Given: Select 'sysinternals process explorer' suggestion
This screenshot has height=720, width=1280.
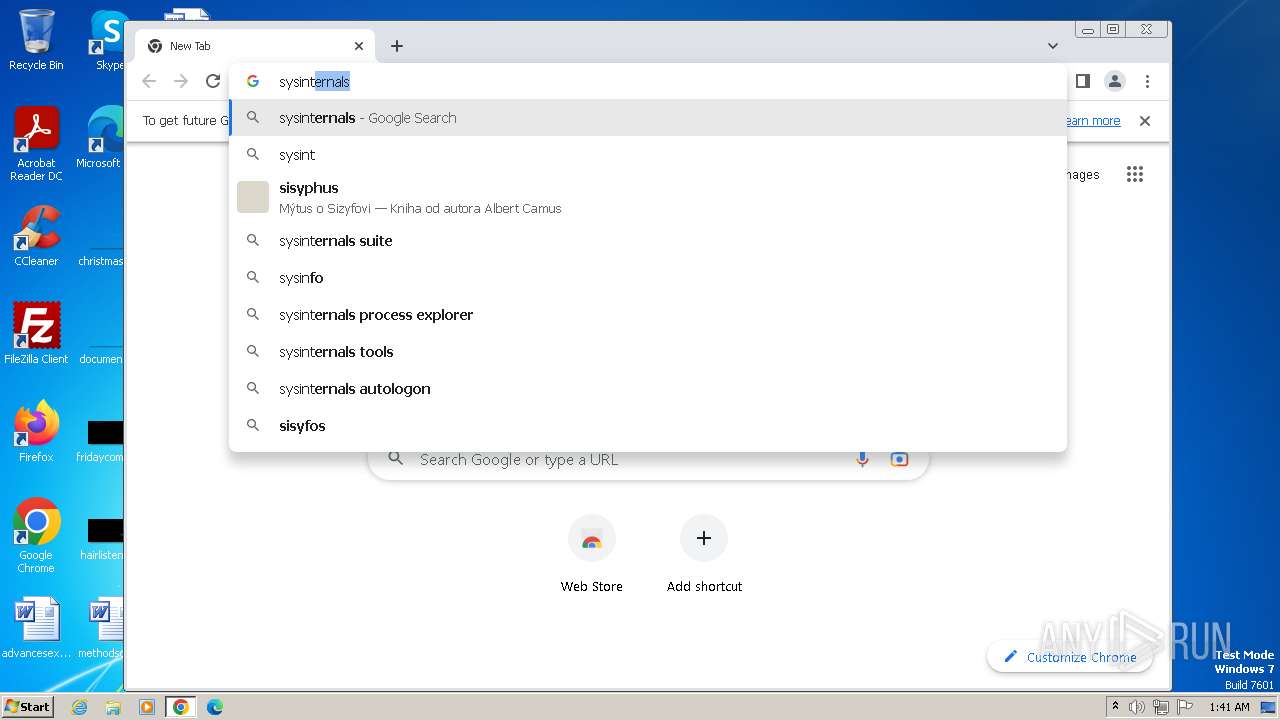Looking at the screenshot, I should (x=648, y=315).
